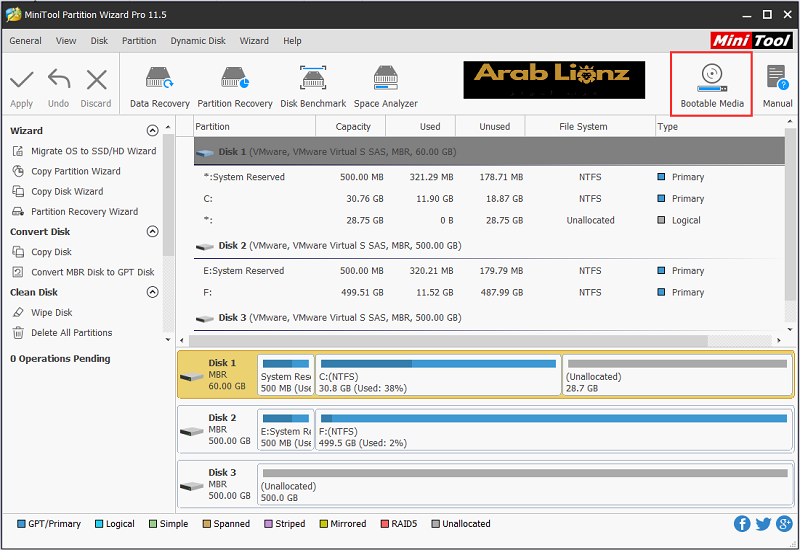
Task: Click sidebar scroll down arrow
Action: coord(168,340)
